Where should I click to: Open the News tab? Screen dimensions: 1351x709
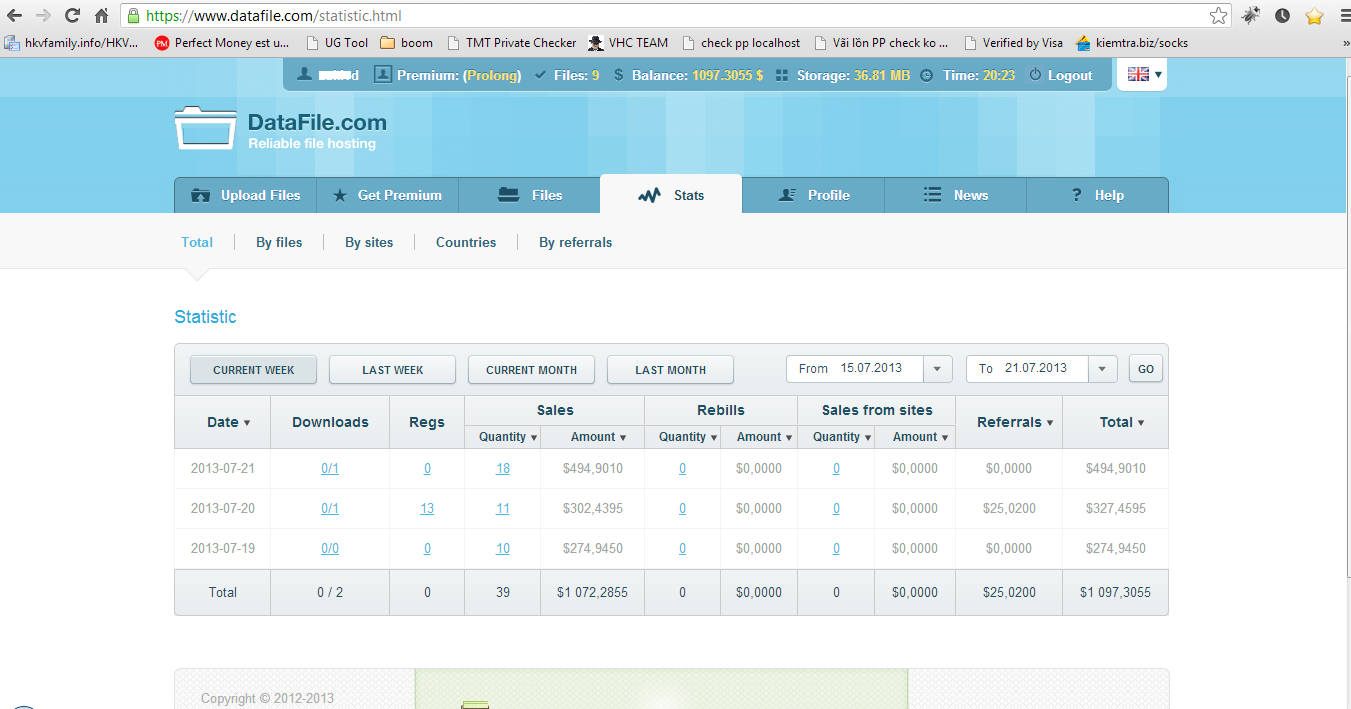(x=956, y=195)
